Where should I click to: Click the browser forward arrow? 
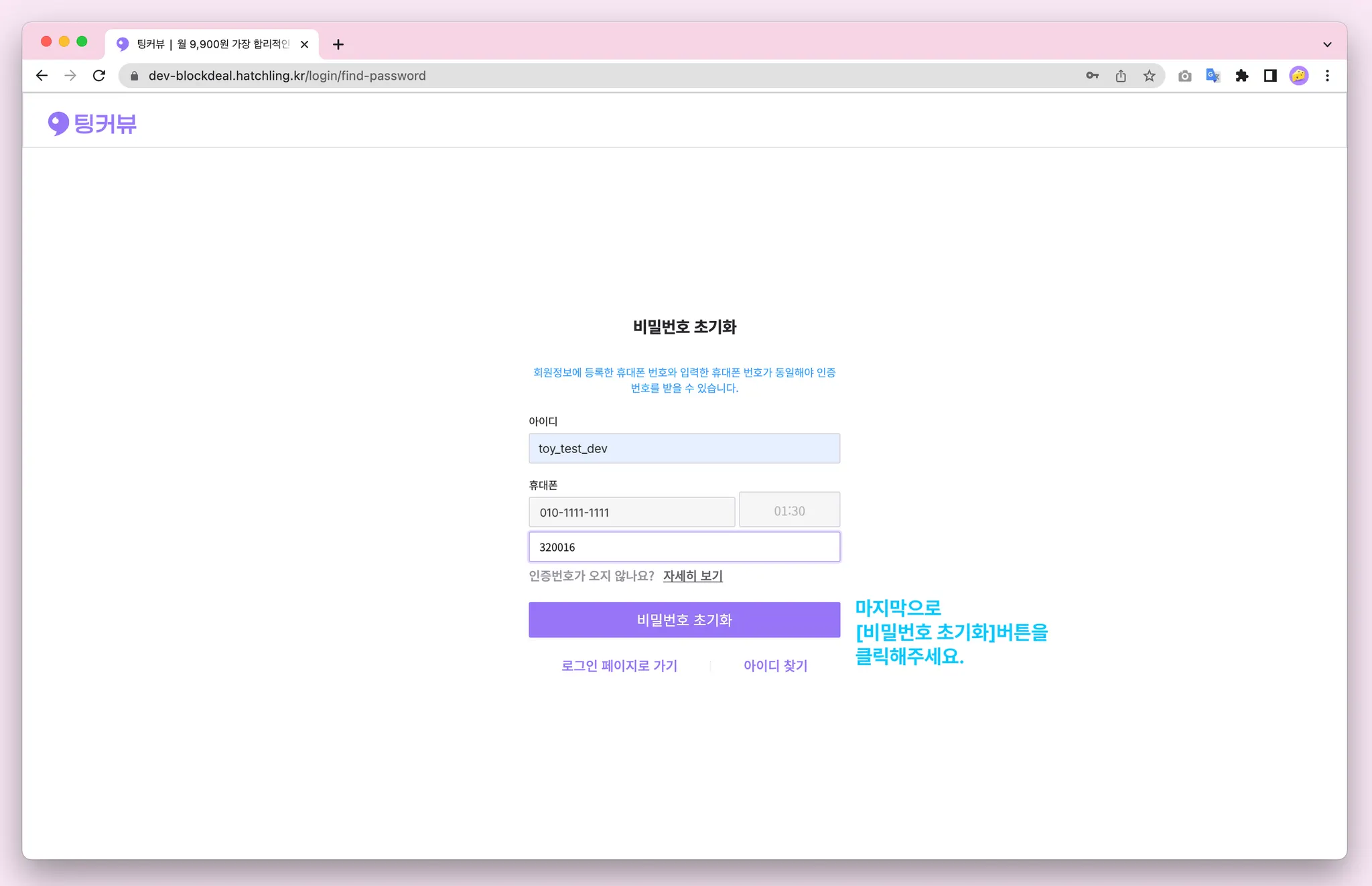pos(70,76)
